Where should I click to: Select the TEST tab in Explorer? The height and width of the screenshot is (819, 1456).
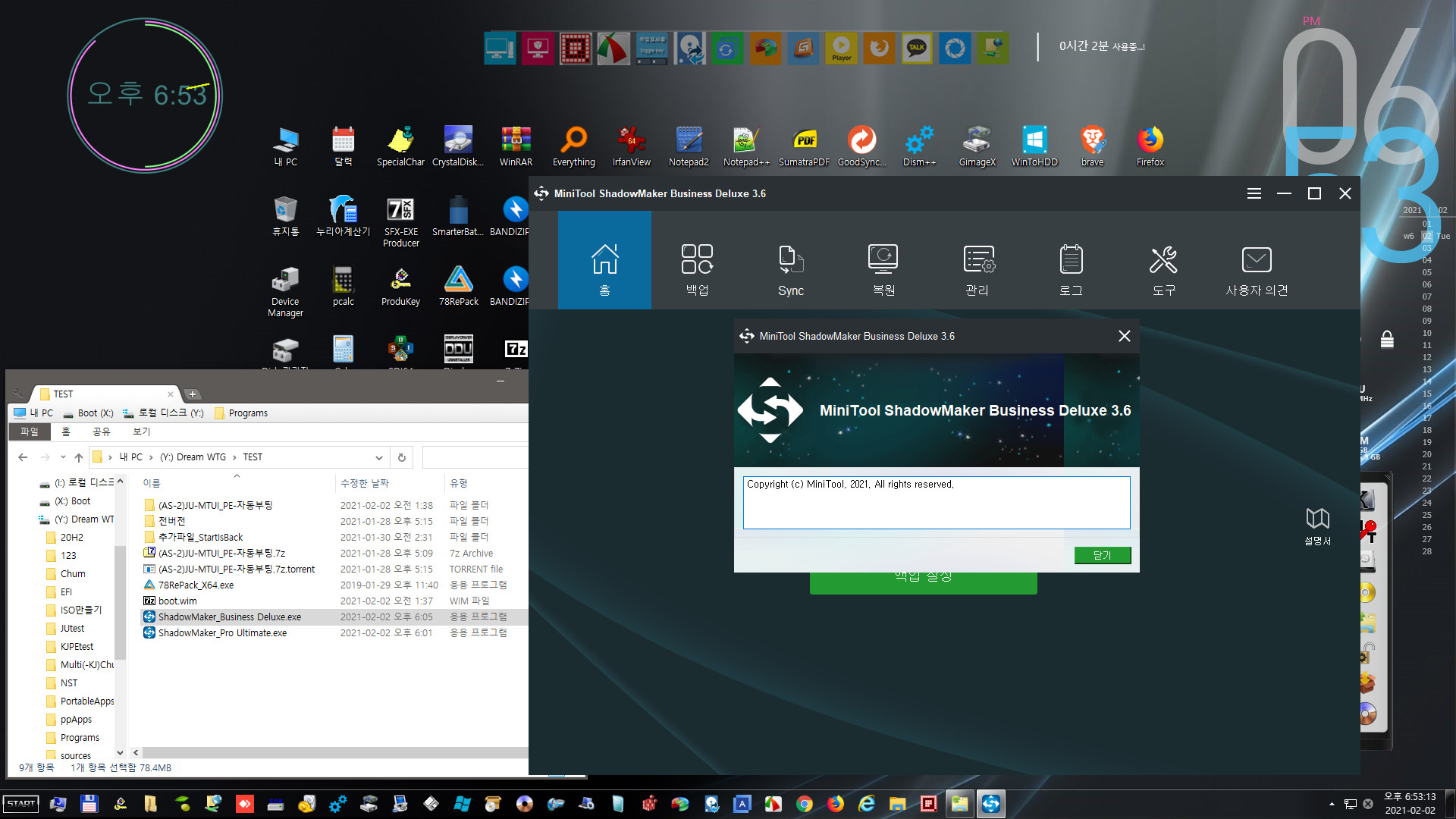pos(104,394)
